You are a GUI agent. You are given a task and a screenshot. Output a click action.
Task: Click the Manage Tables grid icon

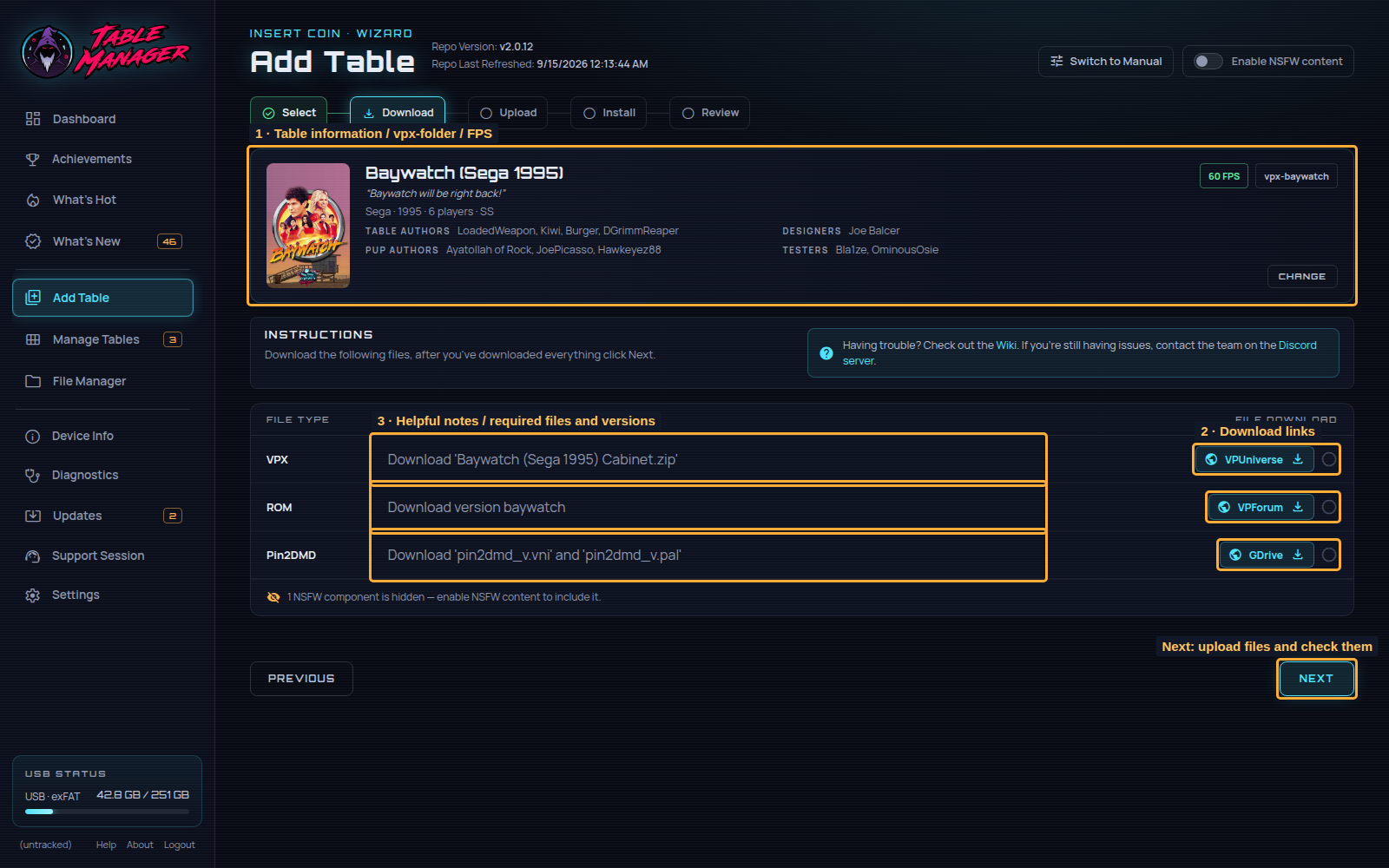pos(33,339)
